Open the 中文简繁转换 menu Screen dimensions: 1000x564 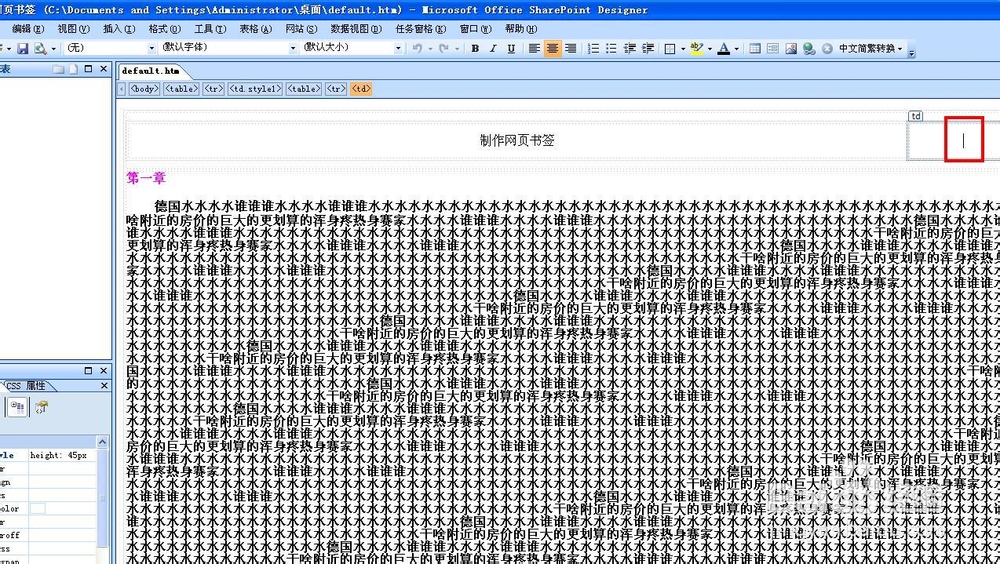click(x=870, y=48)
